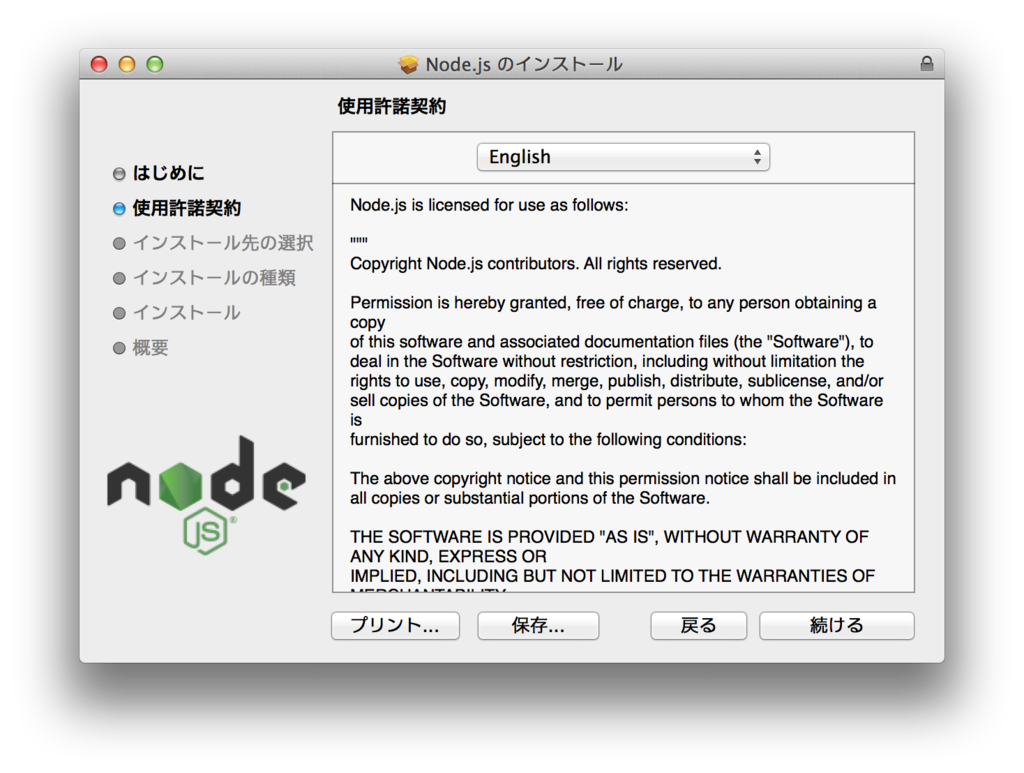Viewport: 1024px width, 773px height.
Task: Click "furnished to do so" line
Action: [x=548, y=439]
